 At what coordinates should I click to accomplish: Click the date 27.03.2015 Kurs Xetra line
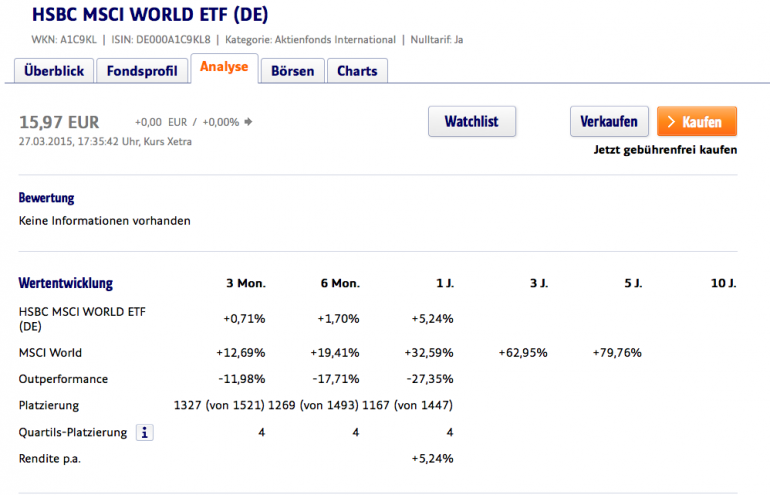click(105, 141)
